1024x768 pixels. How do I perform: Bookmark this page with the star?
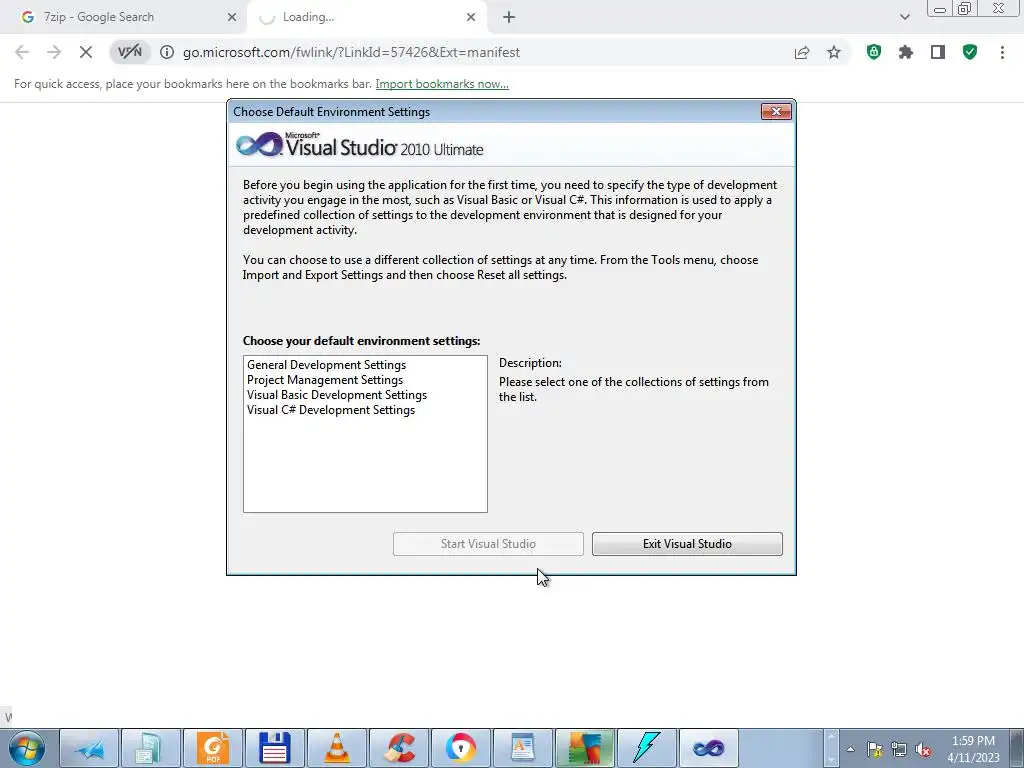pyautogui.click(x=834, y=52)
